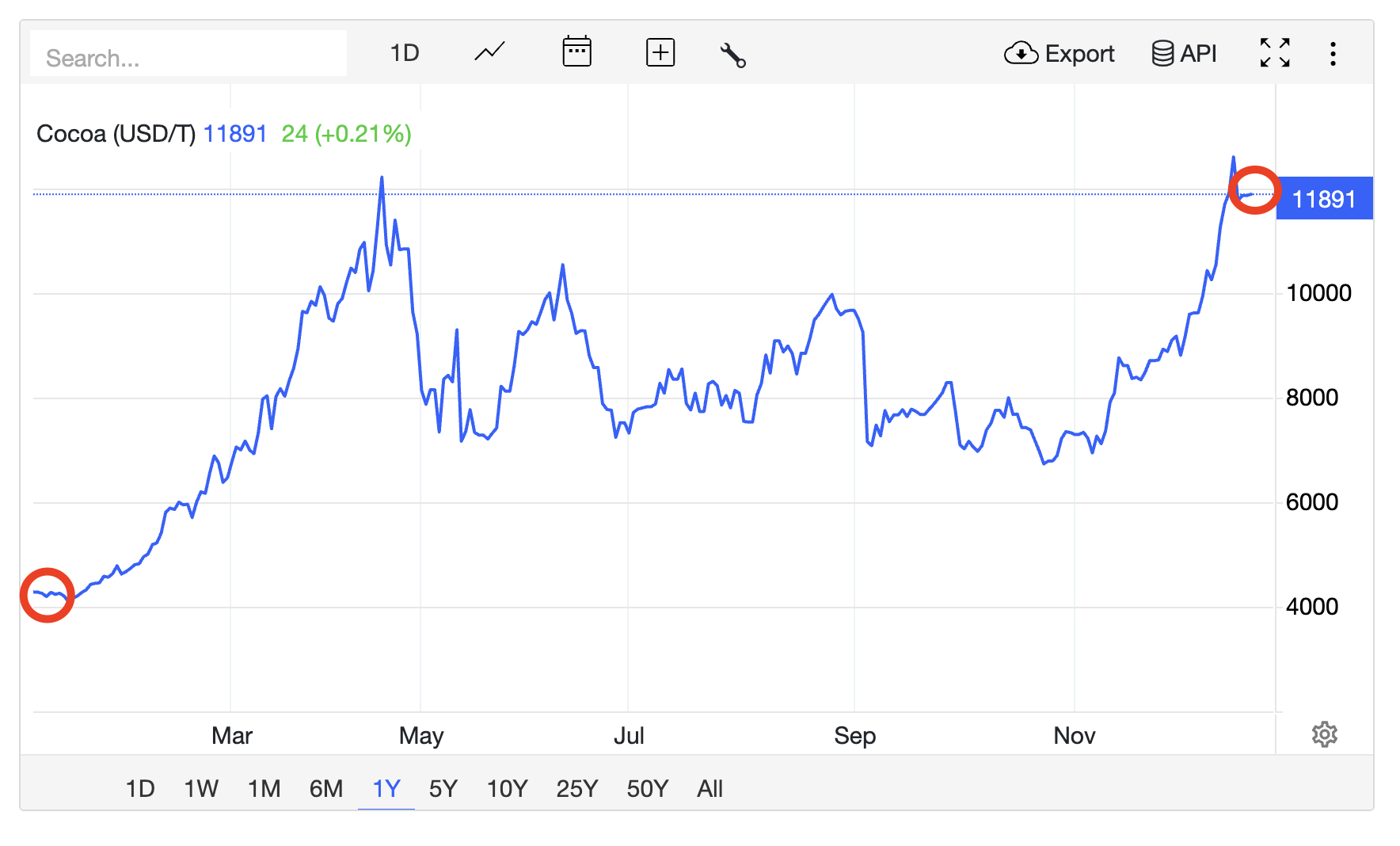This screenshot has height=846, width=1400.
Task: Select the 50Y time range
Action: pyautogui.click(x=648, y=789)
